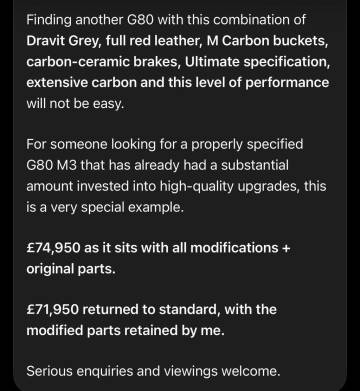
Task: Click the line starting 'G80 M3 that has already'
Action: (157, 166)
